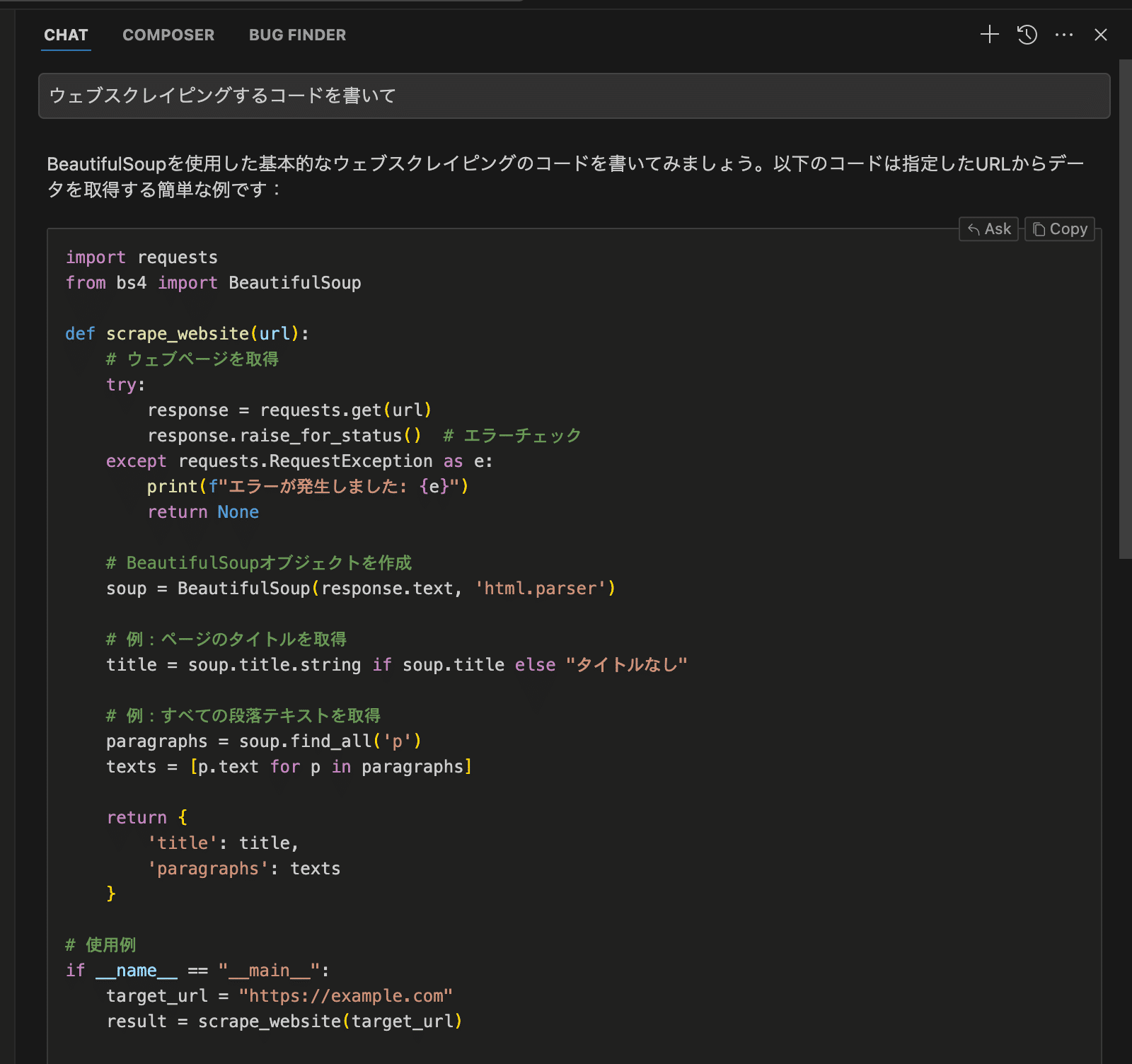Click the "import requests" code line
Viewport: 1132px width, 1064px height.
[x=141, y=258]
